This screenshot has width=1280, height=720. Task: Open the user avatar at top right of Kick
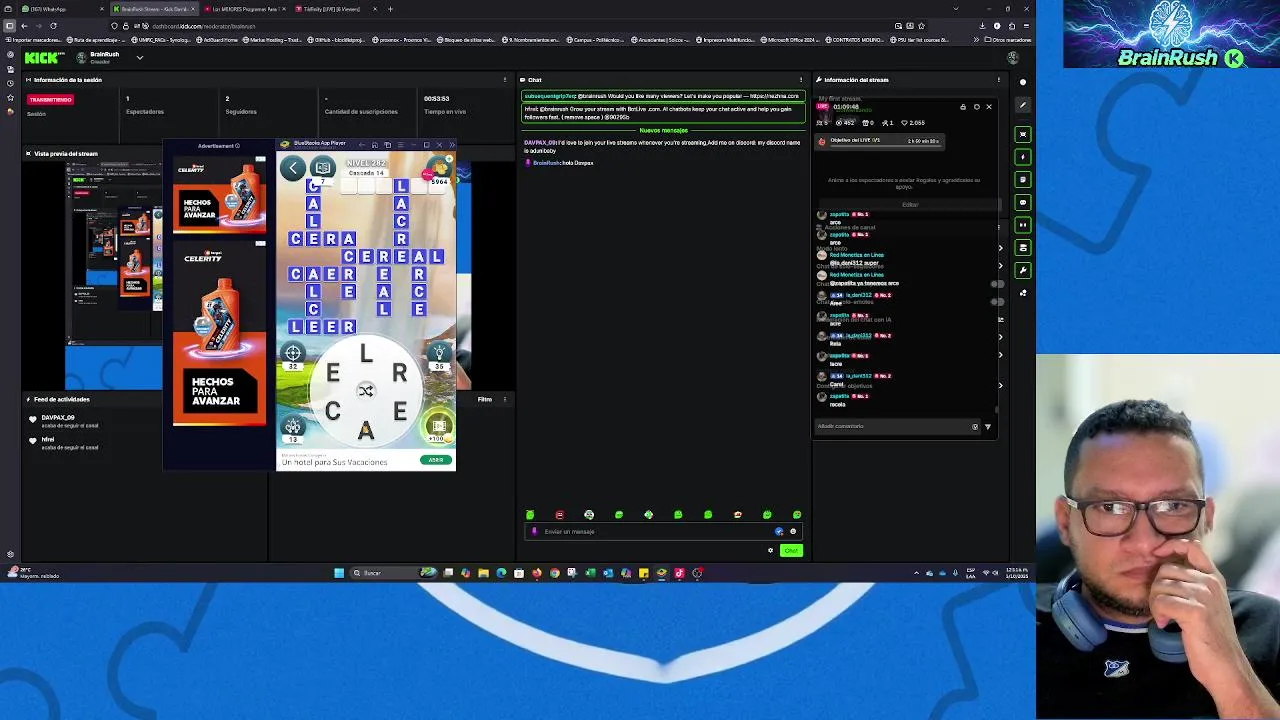[1013, 57]
